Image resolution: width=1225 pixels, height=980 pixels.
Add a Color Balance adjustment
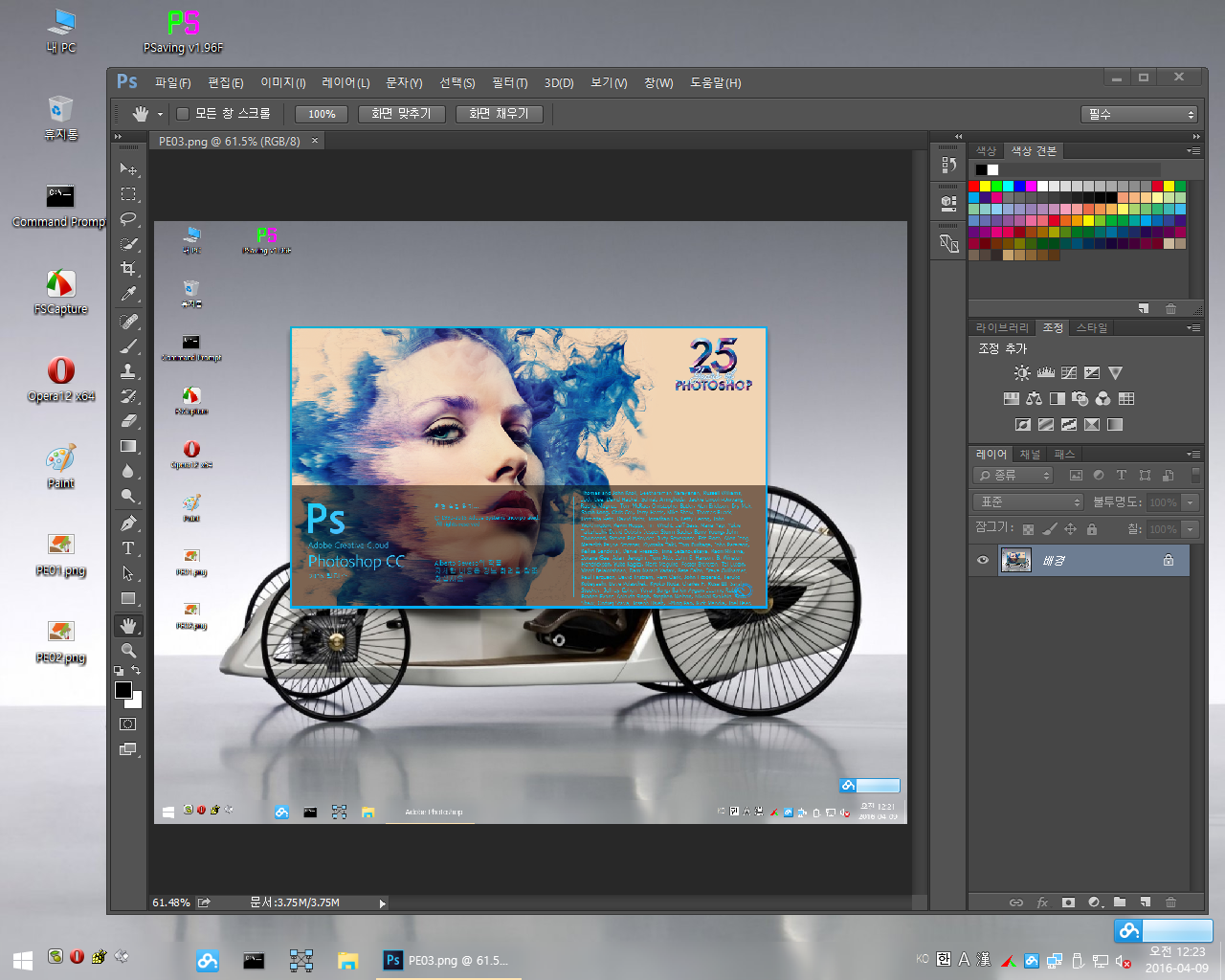1034,398
